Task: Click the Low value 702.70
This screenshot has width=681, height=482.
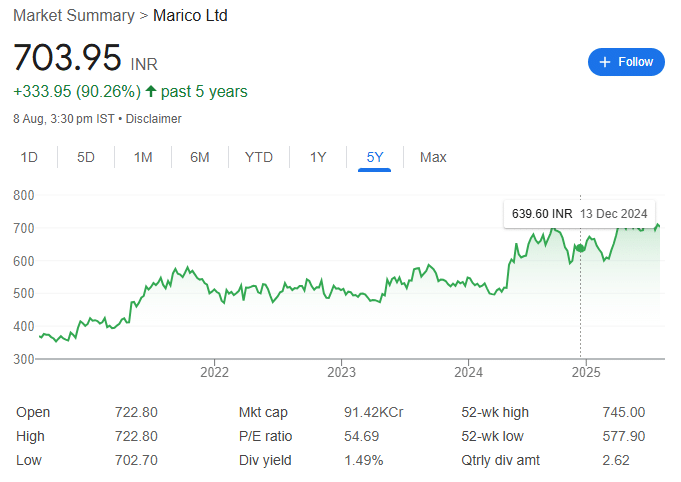Action: coord(136,460)
